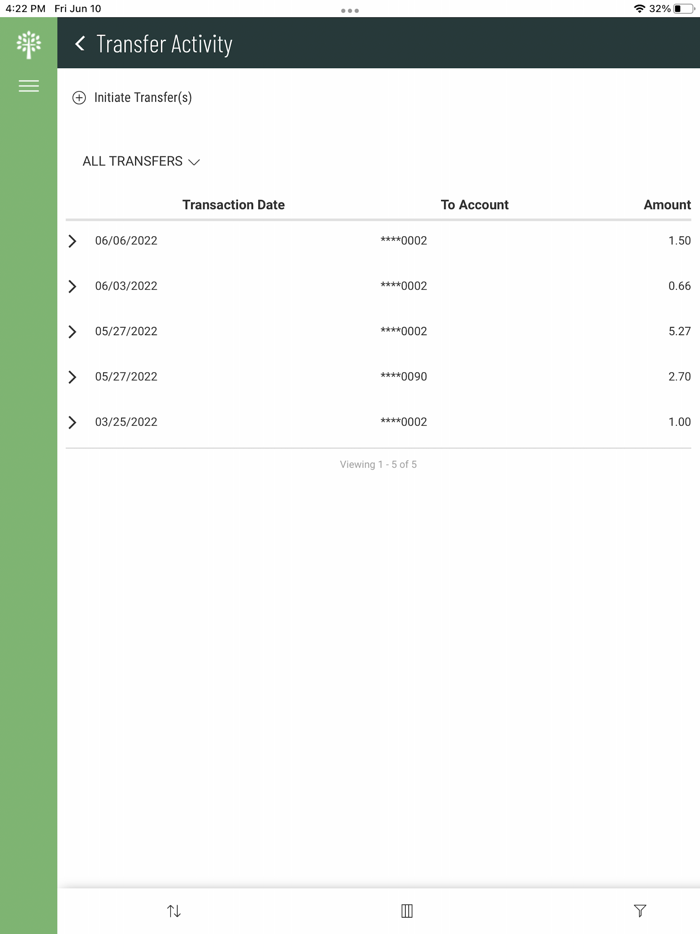Tap the battery indicator icon
The width and height of the screenshot is (700, 934).
coord(684,8)
